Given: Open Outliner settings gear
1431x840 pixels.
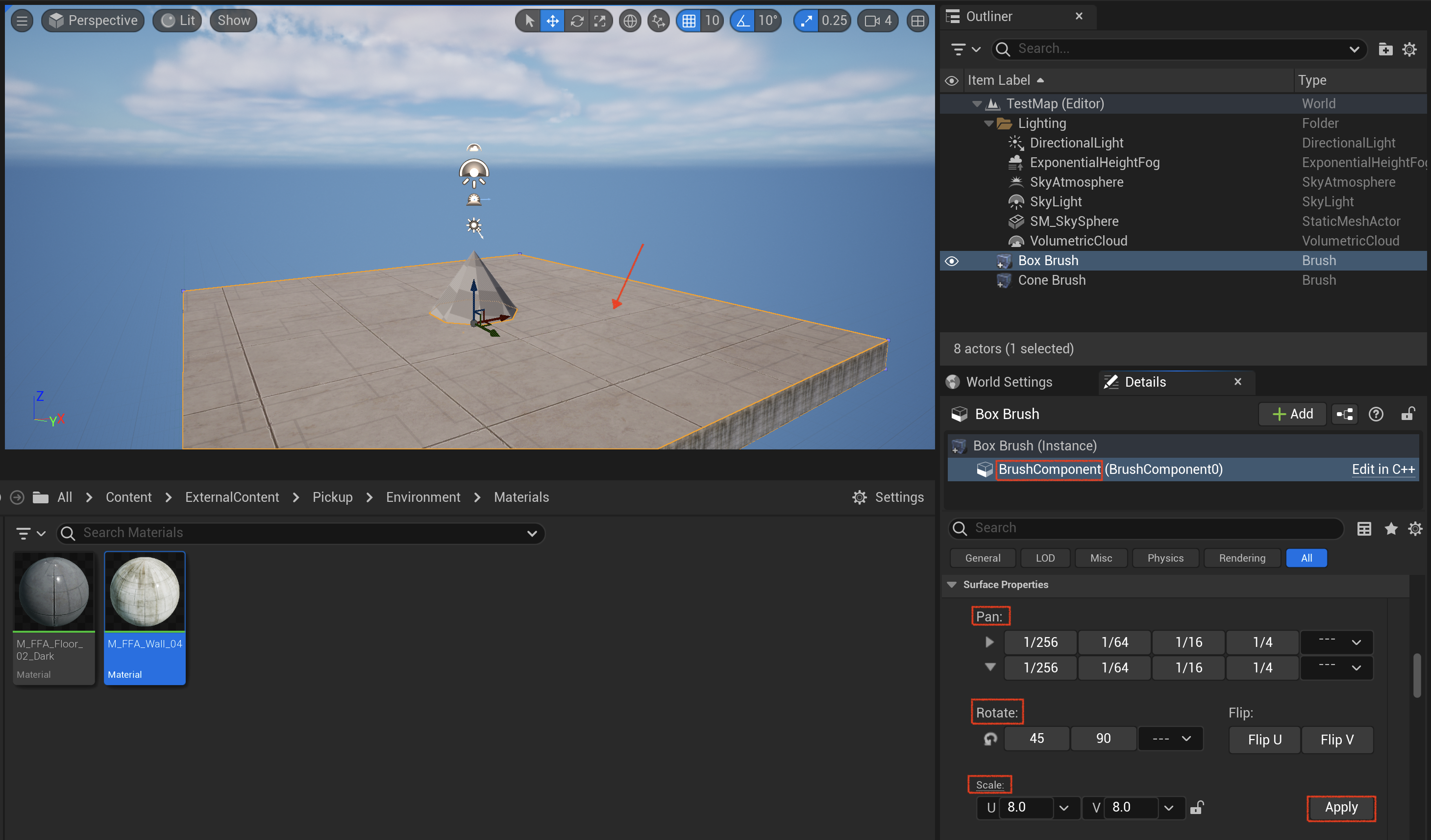Looking at the screenshot, I should [1409, 49].
